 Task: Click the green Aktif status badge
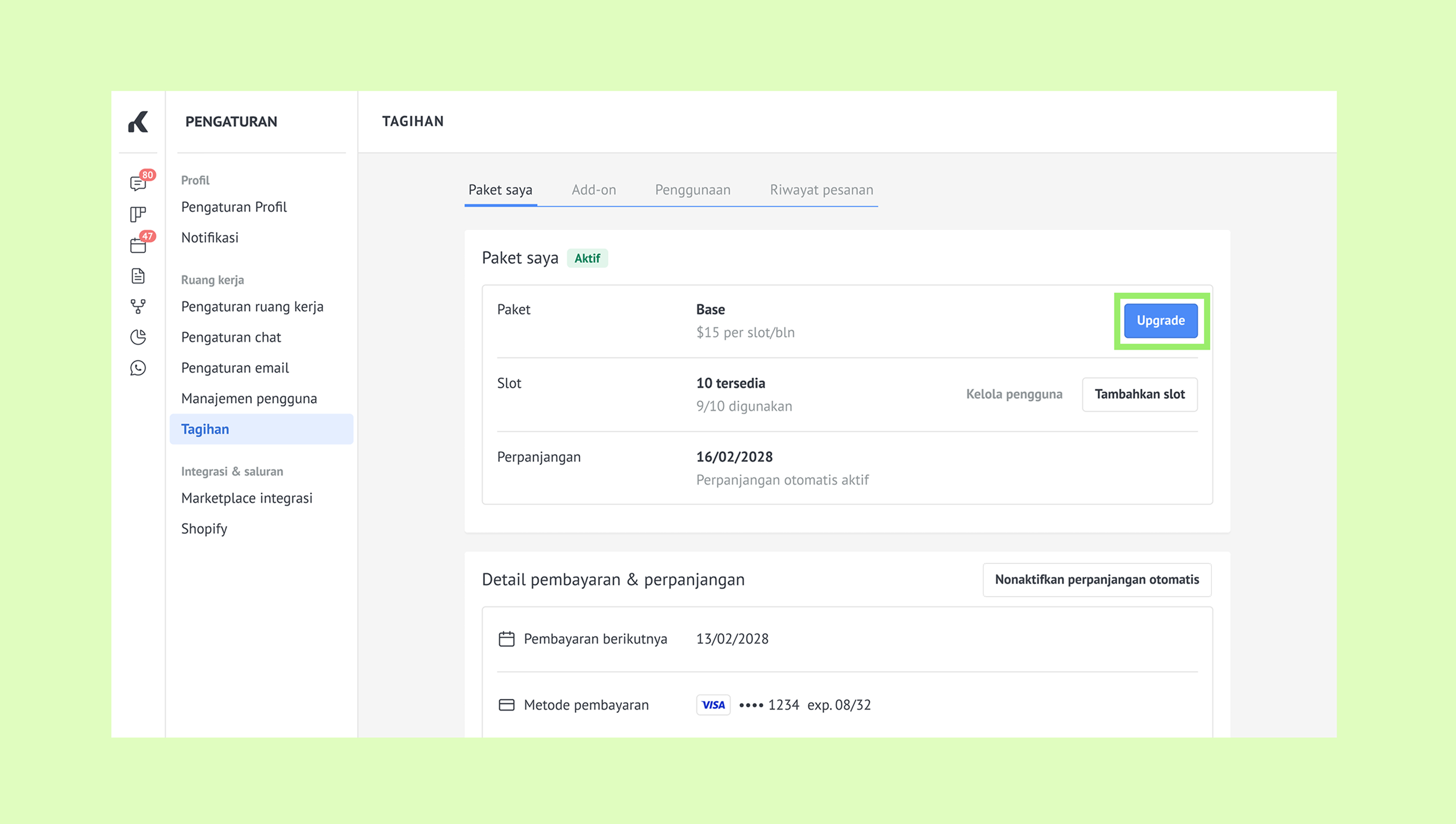587,258
